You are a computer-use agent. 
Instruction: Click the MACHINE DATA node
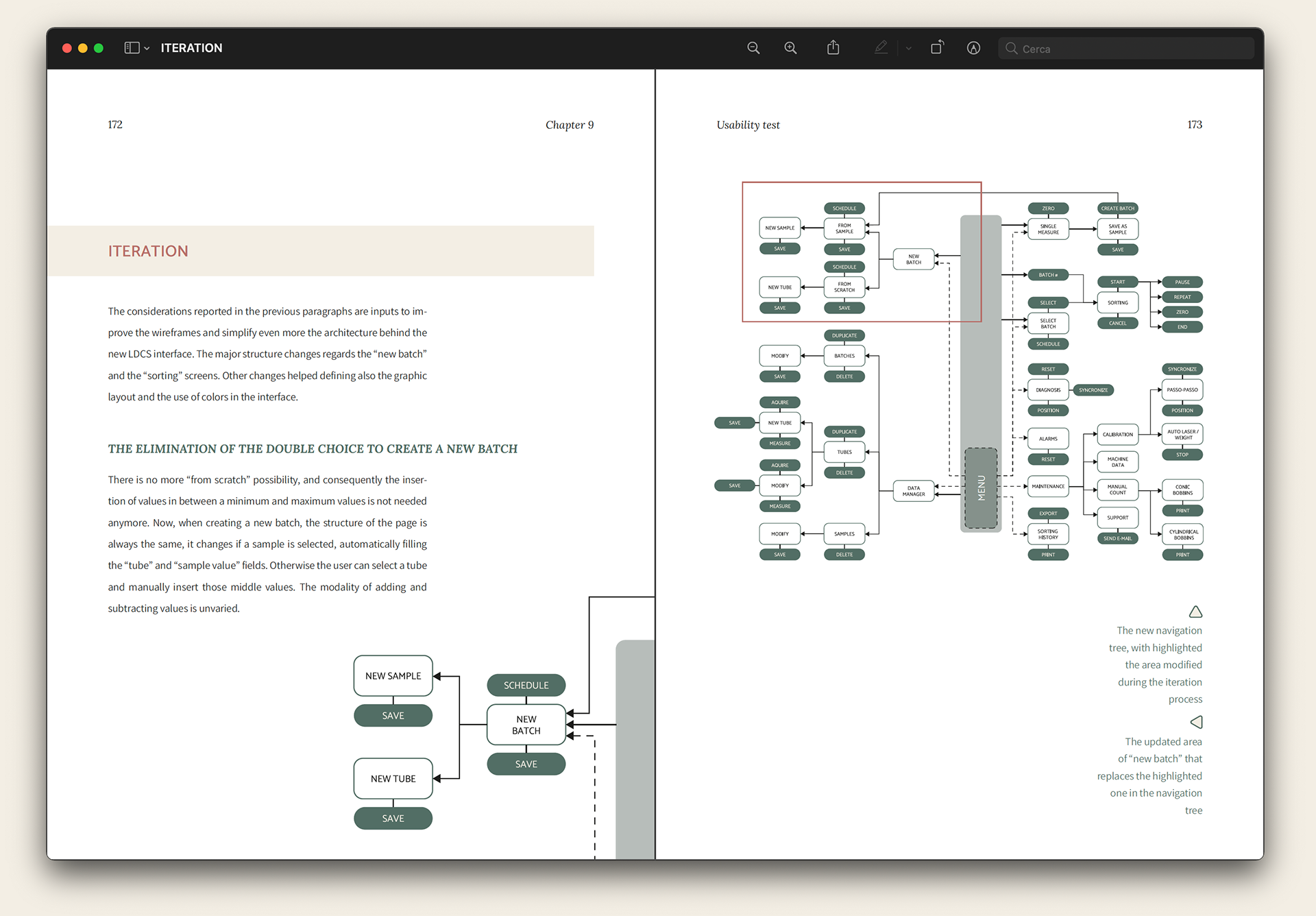1118,461
